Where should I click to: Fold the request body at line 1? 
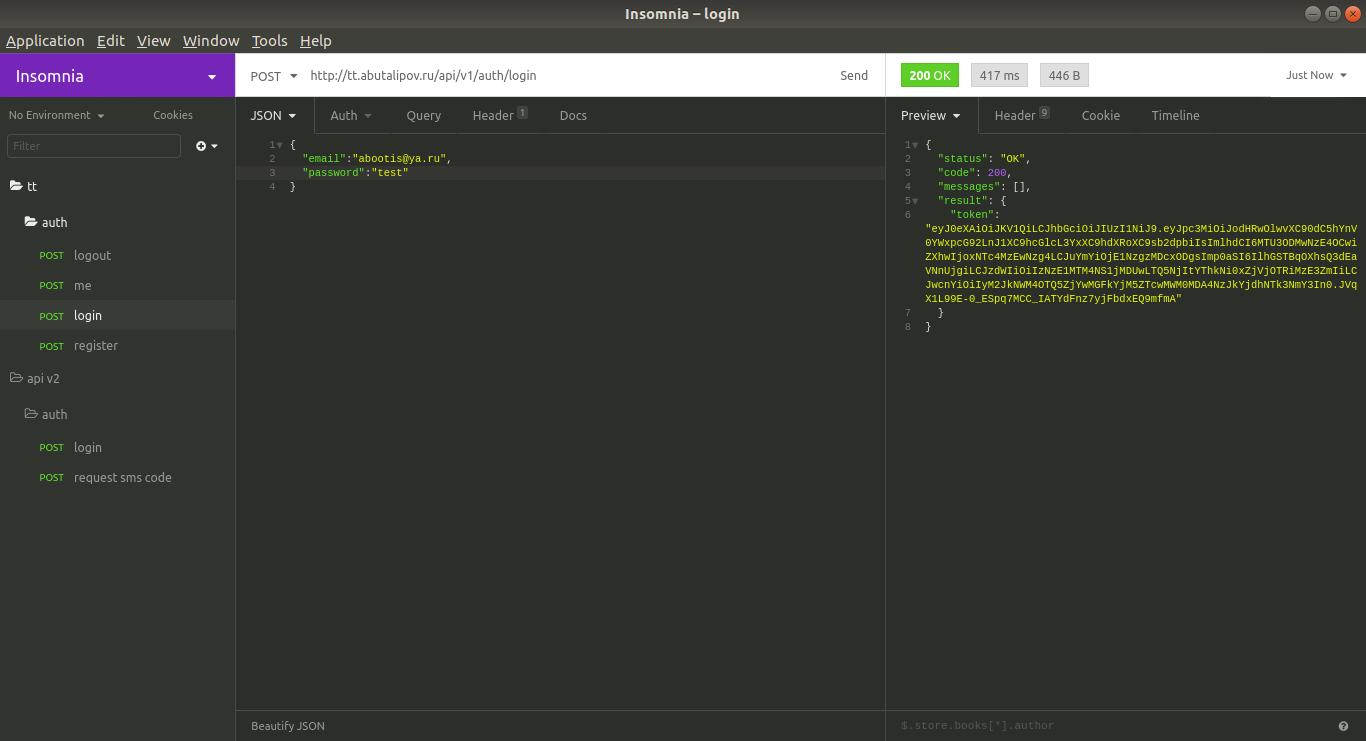(279, 145)
